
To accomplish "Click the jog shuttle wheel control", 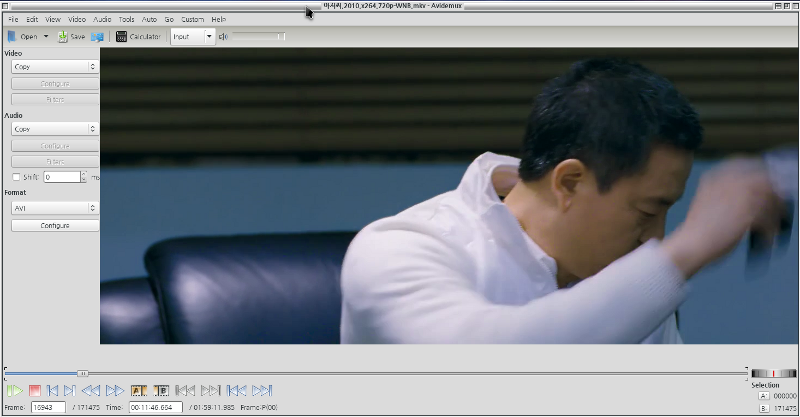I will click(773, 373).
